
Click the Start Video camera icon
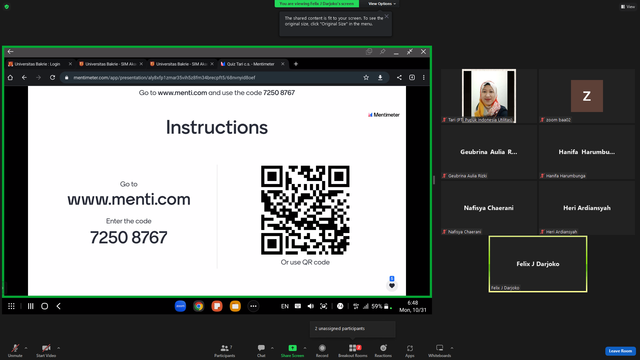pos(46,348)
